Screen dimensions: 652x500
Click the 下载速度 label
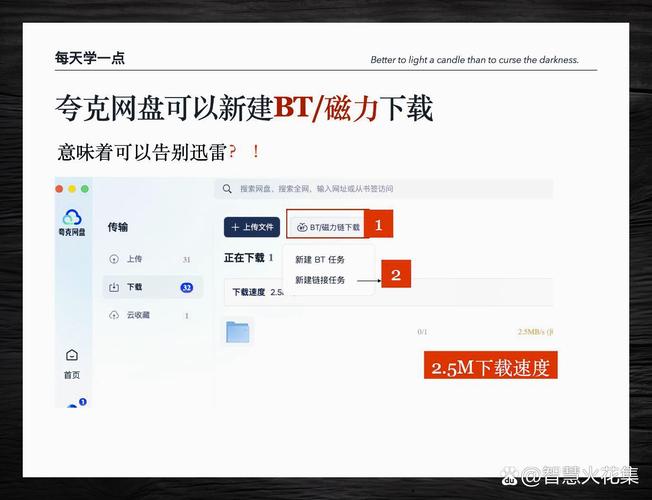coord(249,292)
